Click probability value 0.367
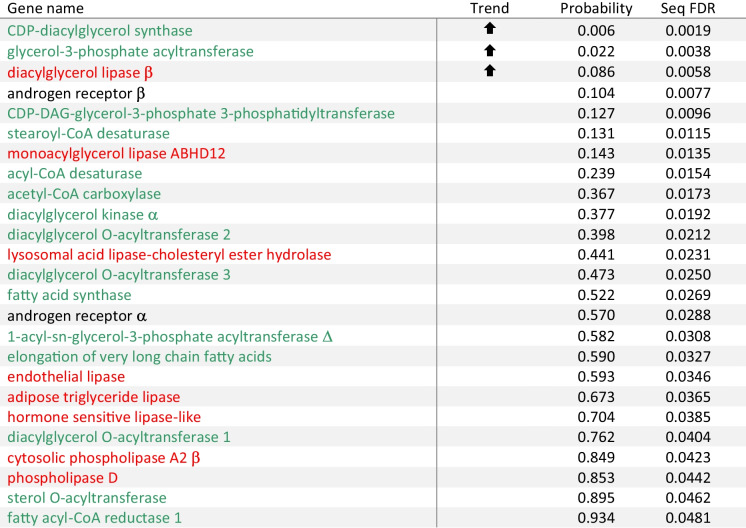The image size is (746, 528). 596,194
